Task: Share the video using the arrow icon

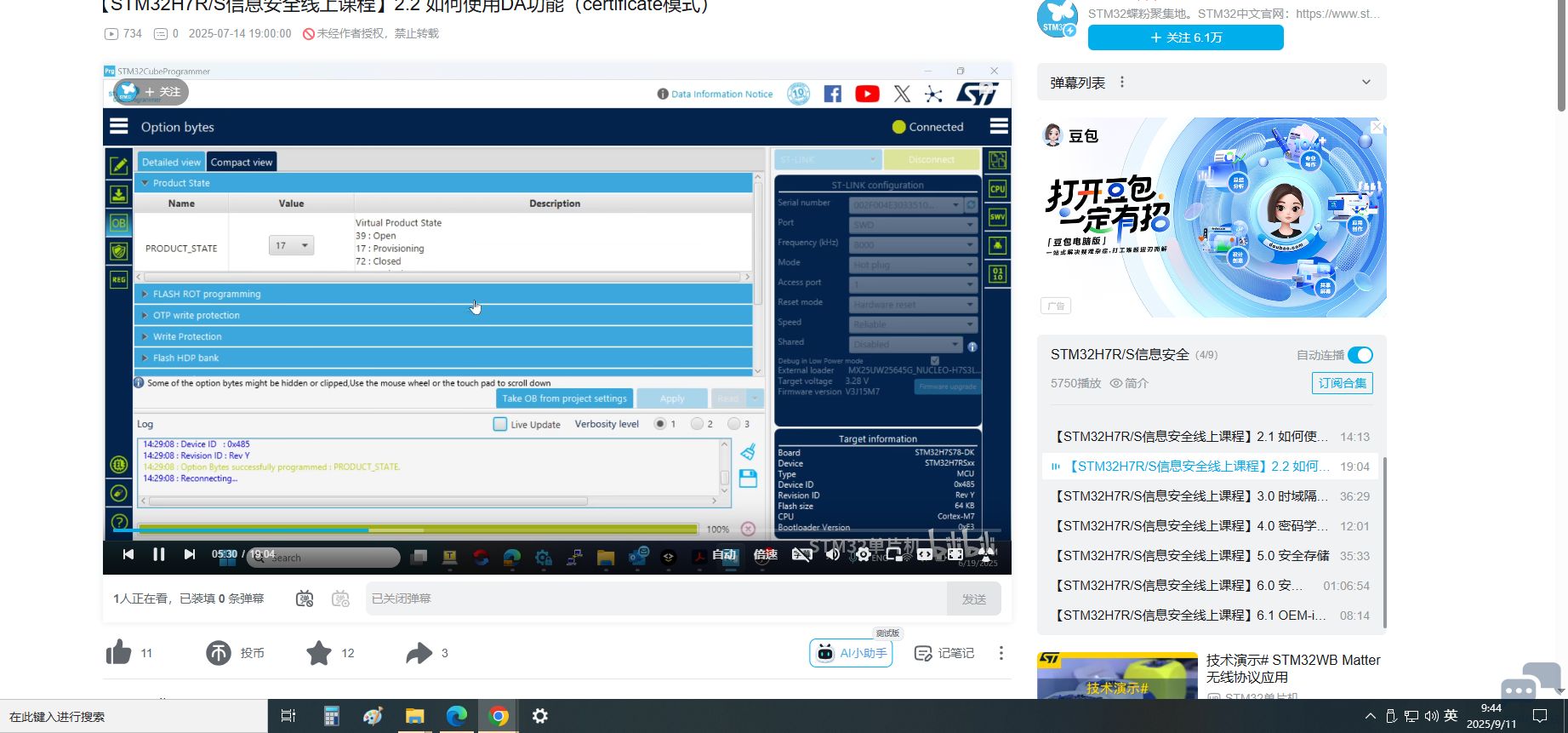Action: pyautogui.click(x=419, y=653)
